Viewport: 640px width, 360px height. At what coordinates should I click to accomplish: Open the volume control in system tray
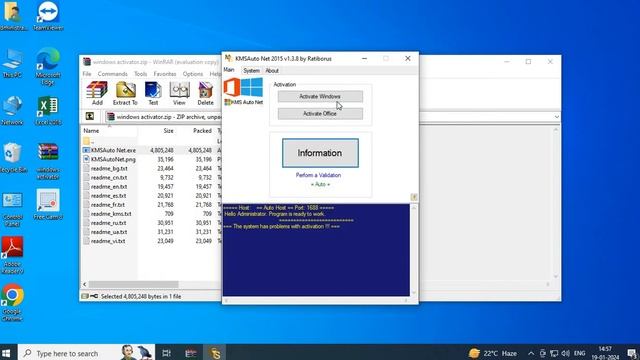tap(565, 353)
